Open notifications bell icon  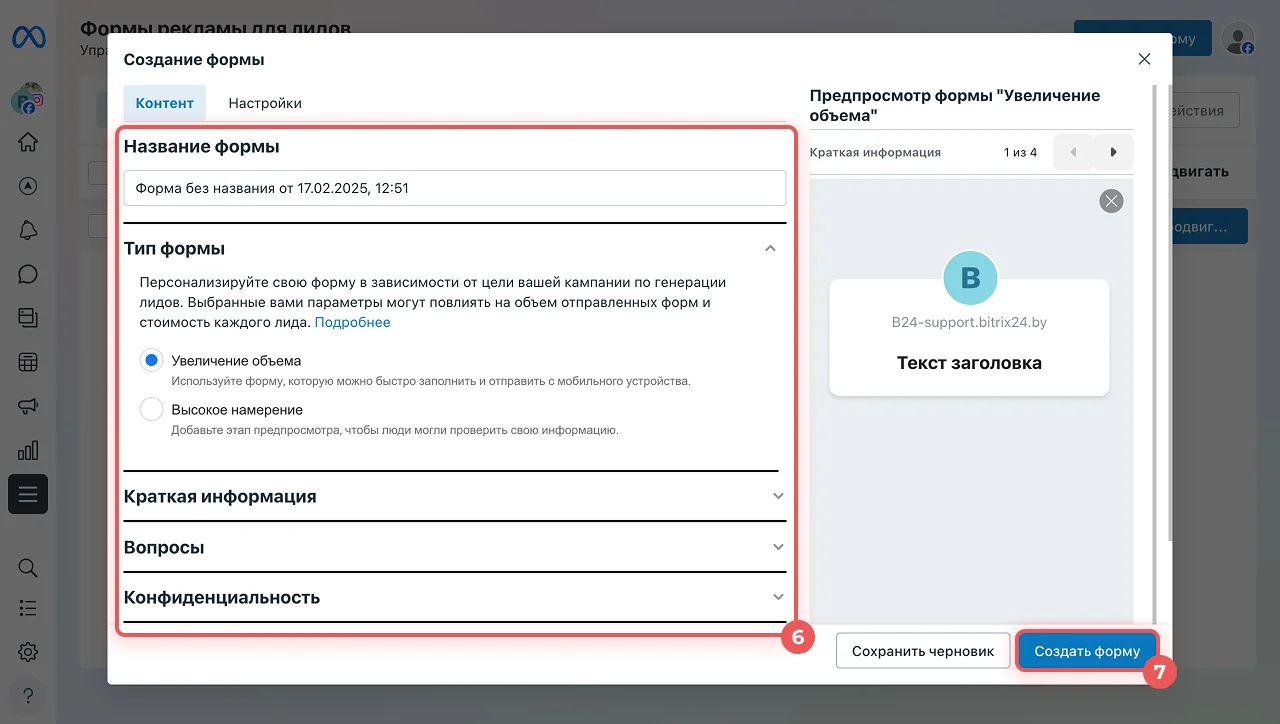coord(28,230)
